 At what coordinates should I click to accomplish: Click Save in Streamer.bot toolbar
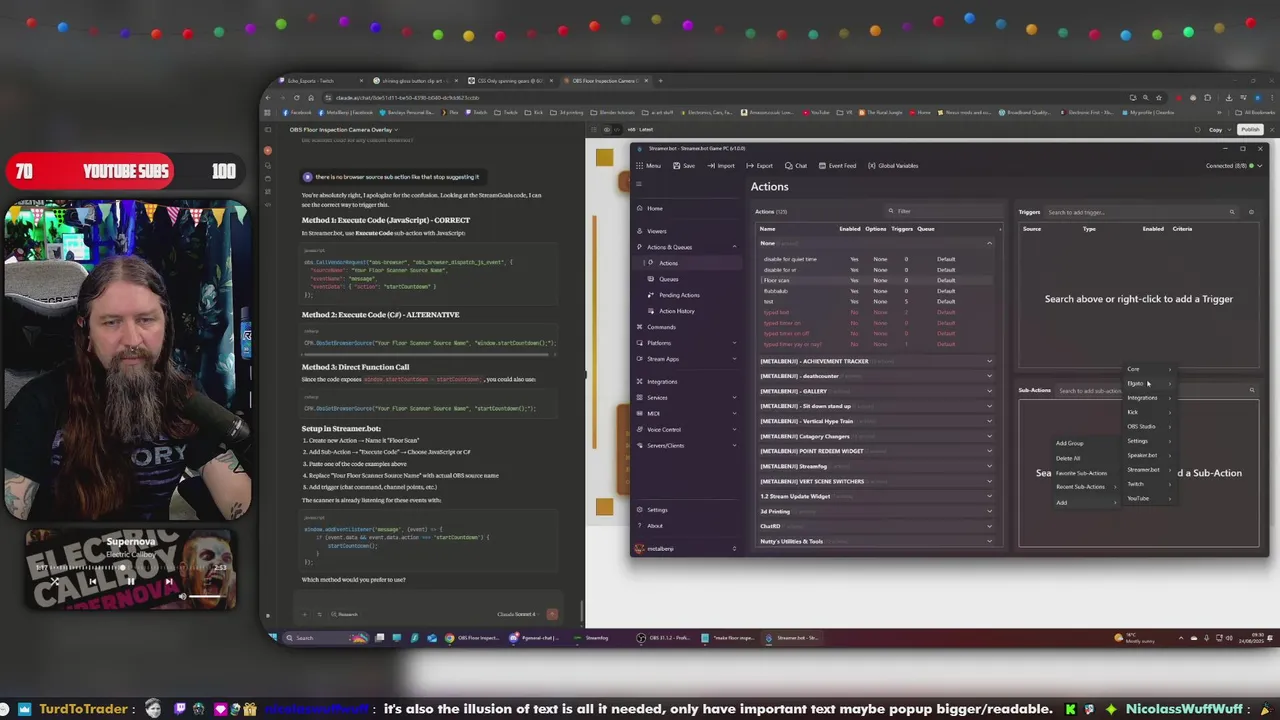pos(684,166)
